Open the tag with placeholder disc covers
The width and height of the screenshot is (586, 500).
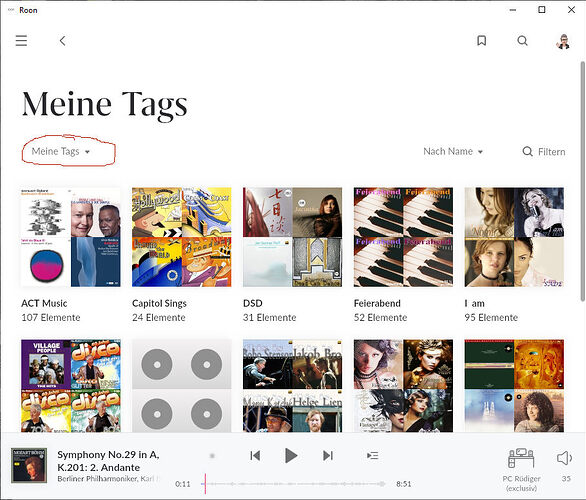pyautogui.click(x=182, y=386)
